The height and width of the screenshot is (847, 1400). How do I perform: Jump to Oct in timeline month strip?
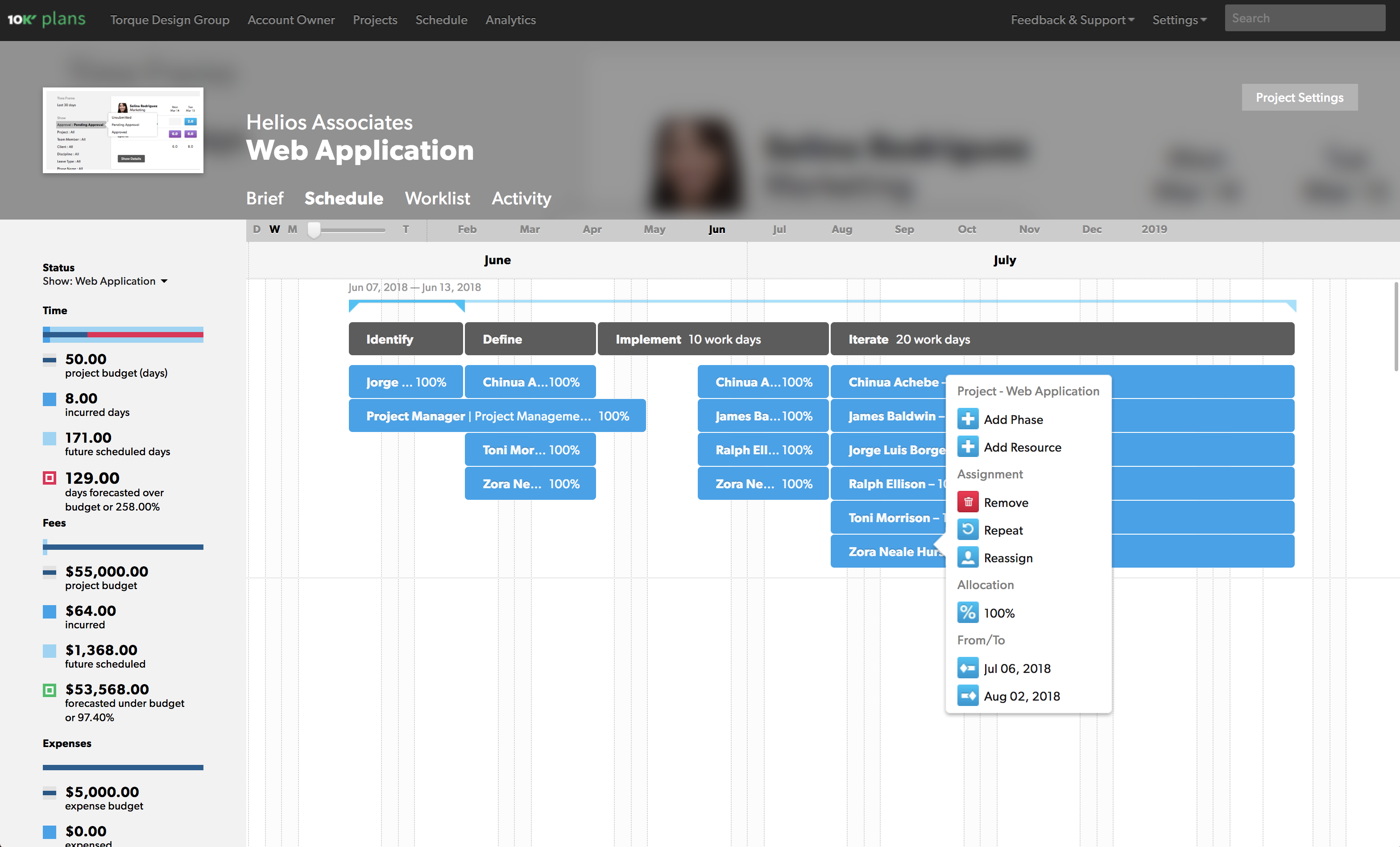click(966, 229)
